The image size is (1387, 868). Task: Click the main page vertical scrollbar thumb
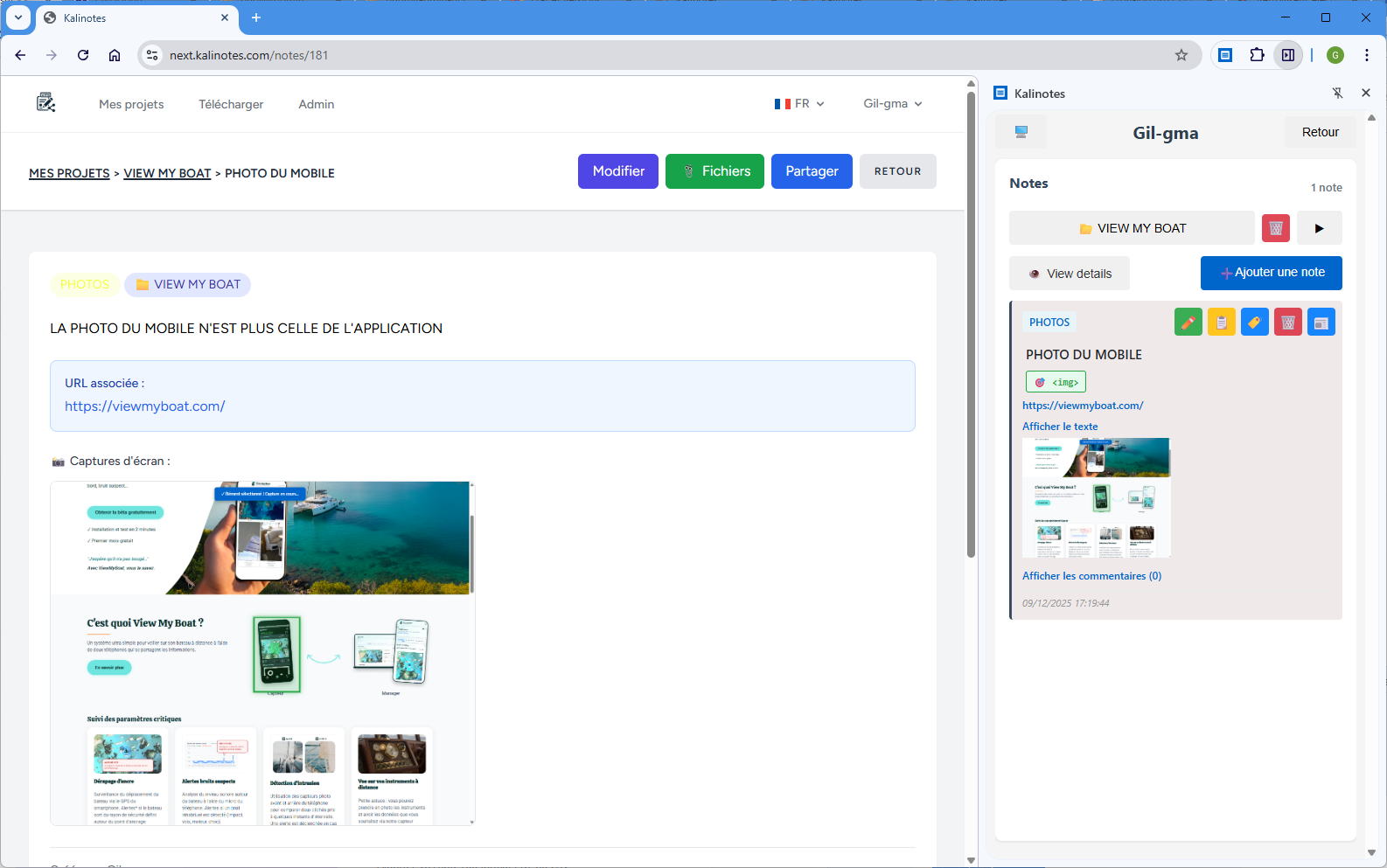pos(971,323)
